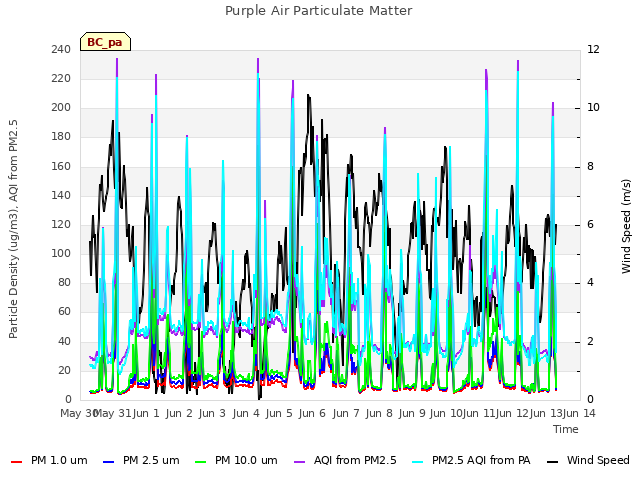Click the Jun 8 date tick label
This screenshot has width=640, height=480.
(x=379, y=413)
